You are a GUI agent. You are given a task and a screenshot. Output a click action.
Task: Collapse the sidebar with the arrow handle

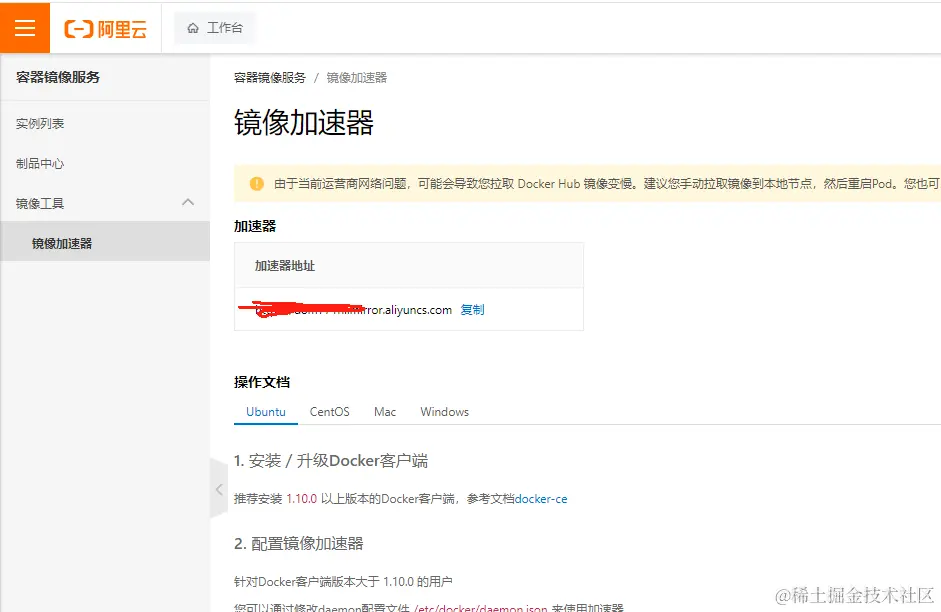[x=219, y=488]
